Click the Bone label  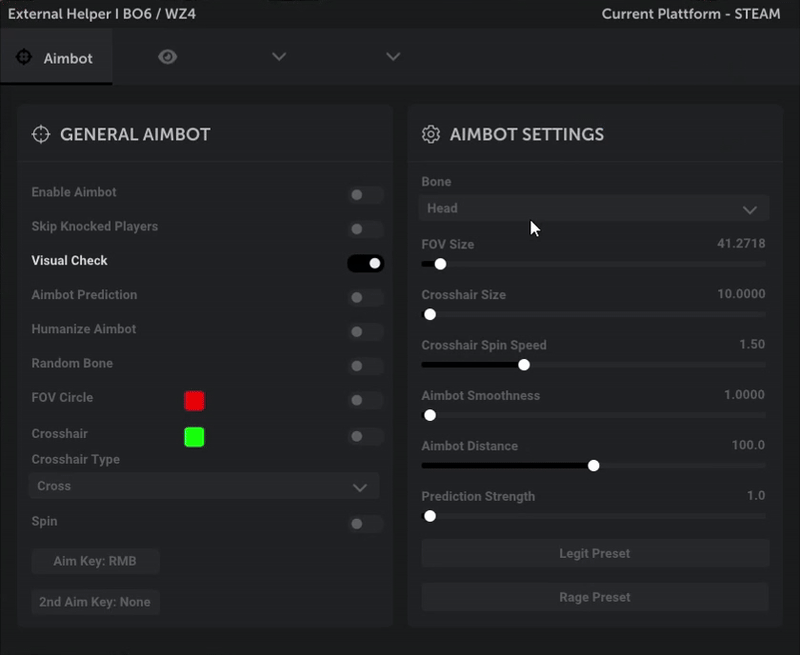pyautogui.click(x=436, y=182)
